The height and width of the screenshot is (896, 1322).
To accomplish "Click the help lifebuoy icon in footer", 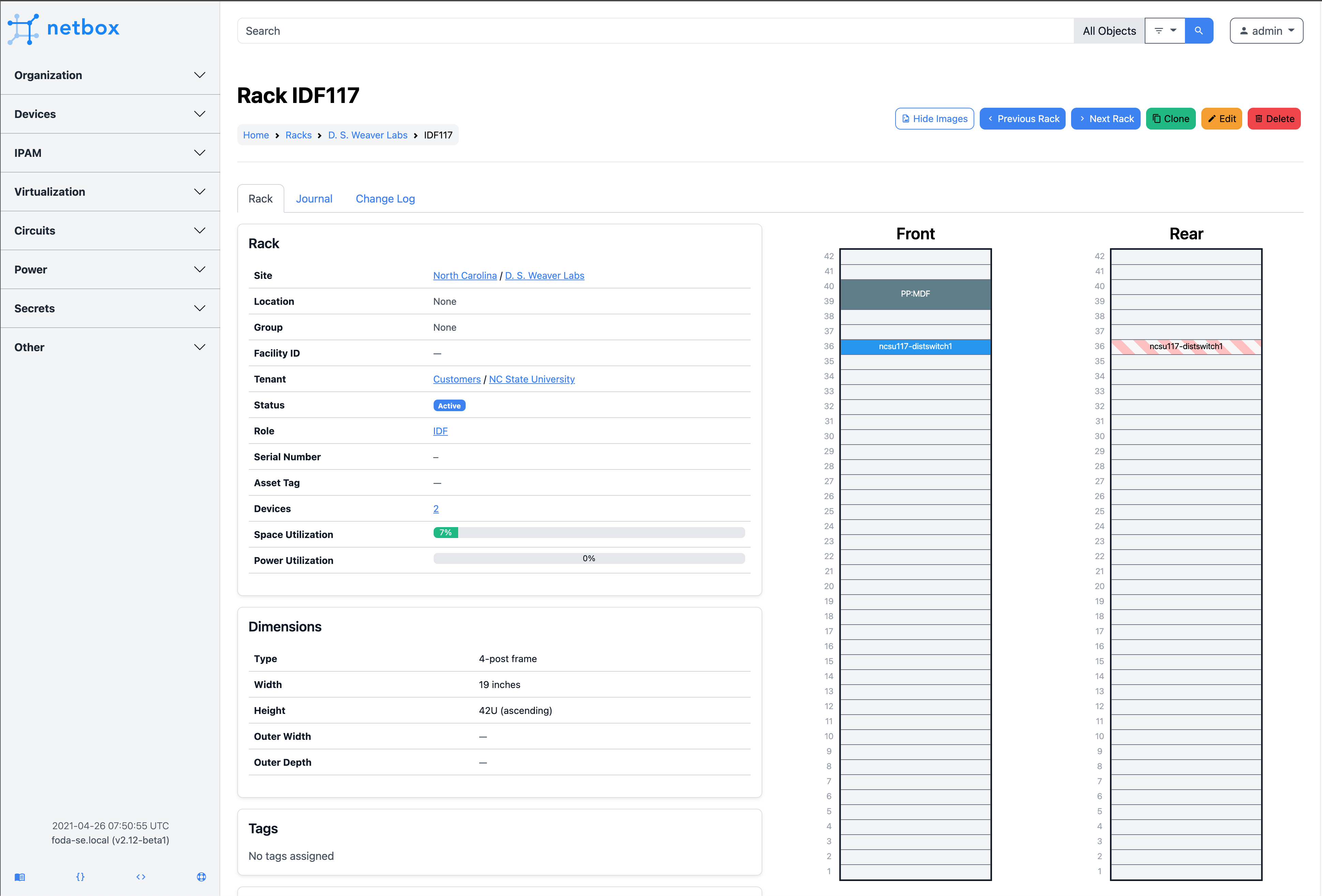I will coord(201,877).
